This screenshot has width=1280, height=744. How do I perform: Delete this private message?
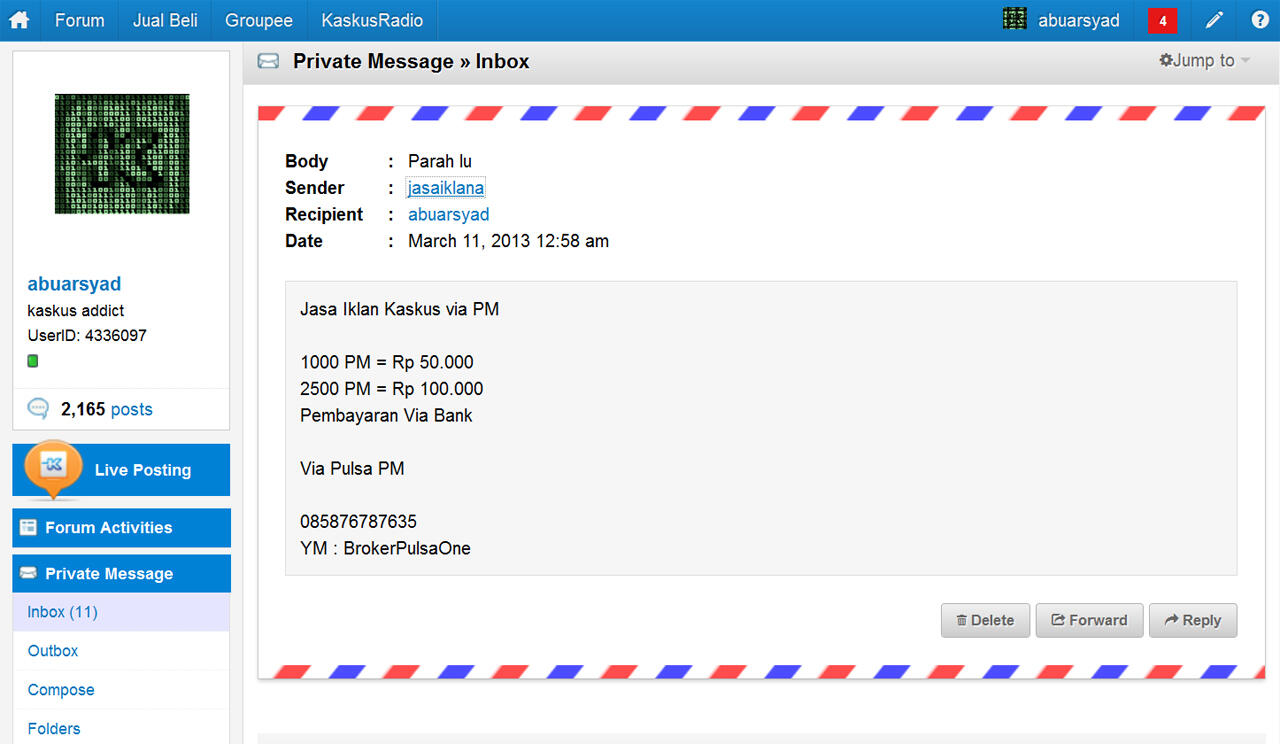(985, 620)
